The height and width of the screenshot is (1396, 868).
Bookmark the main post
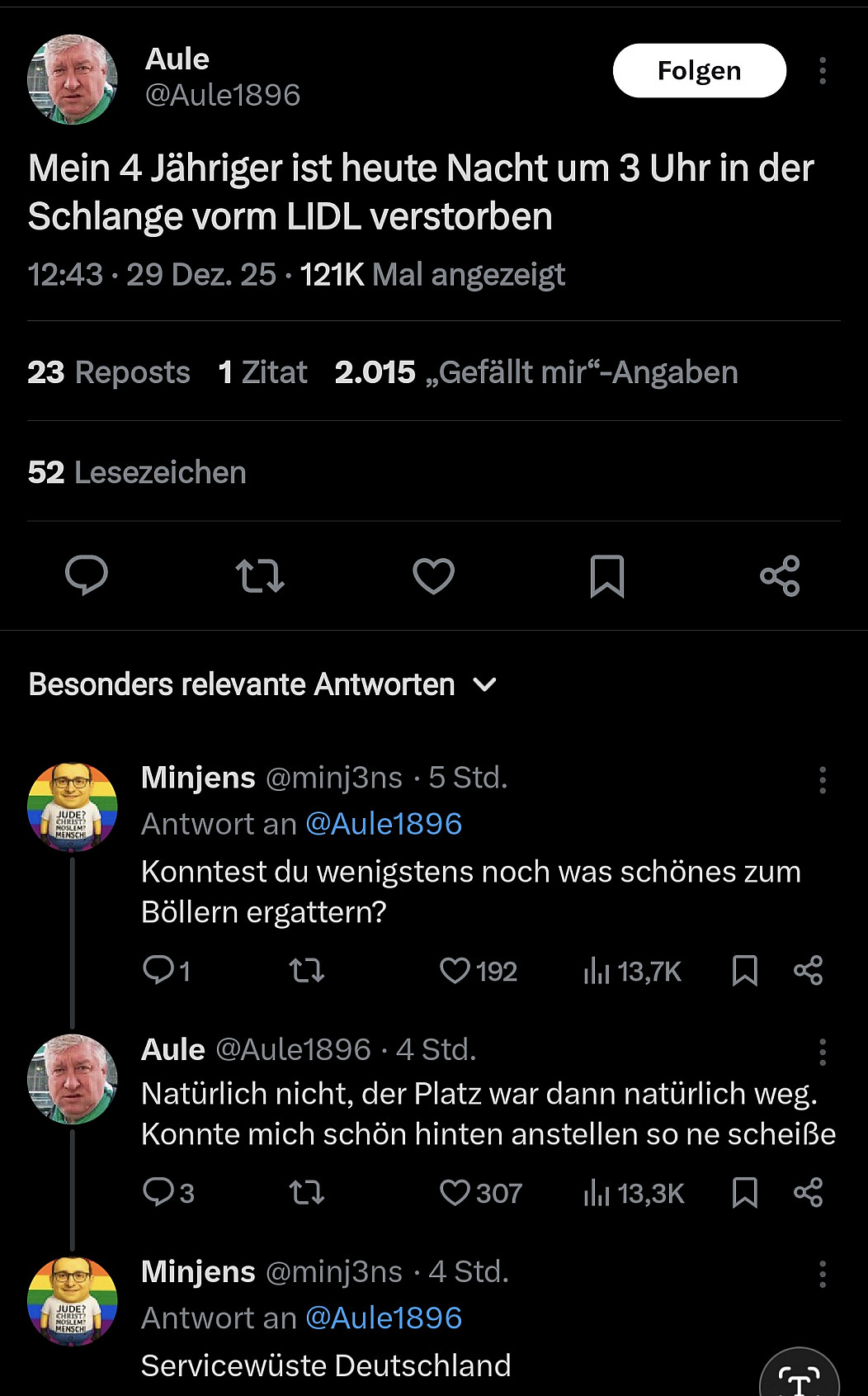click(607, 575)
